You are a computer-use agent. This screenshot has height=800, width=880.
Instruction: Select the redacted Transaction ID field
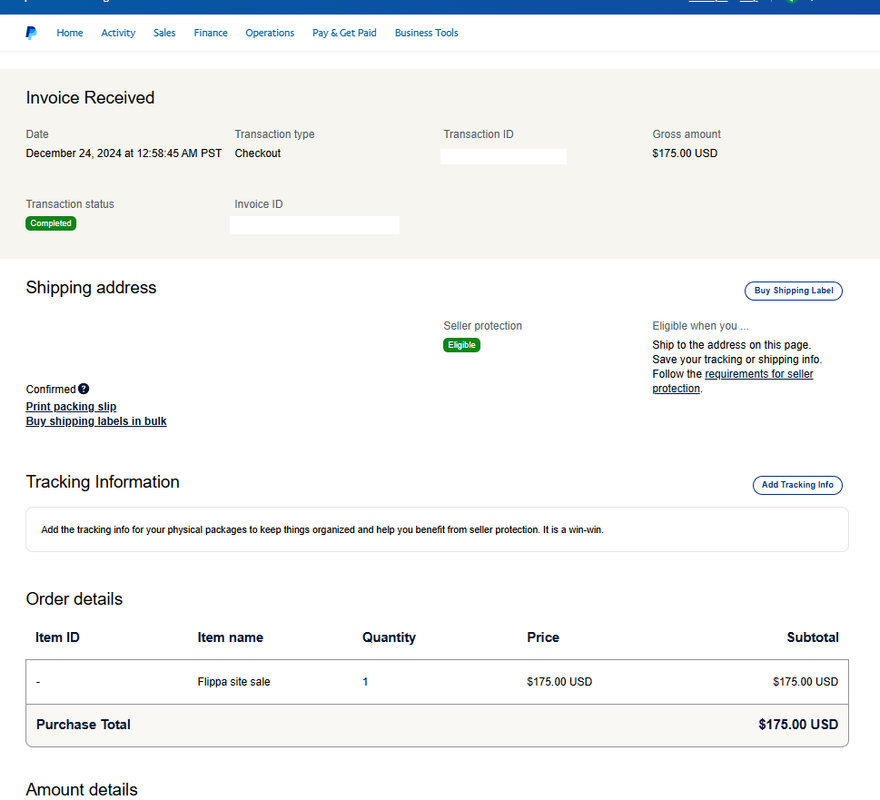tap(503, 156)
